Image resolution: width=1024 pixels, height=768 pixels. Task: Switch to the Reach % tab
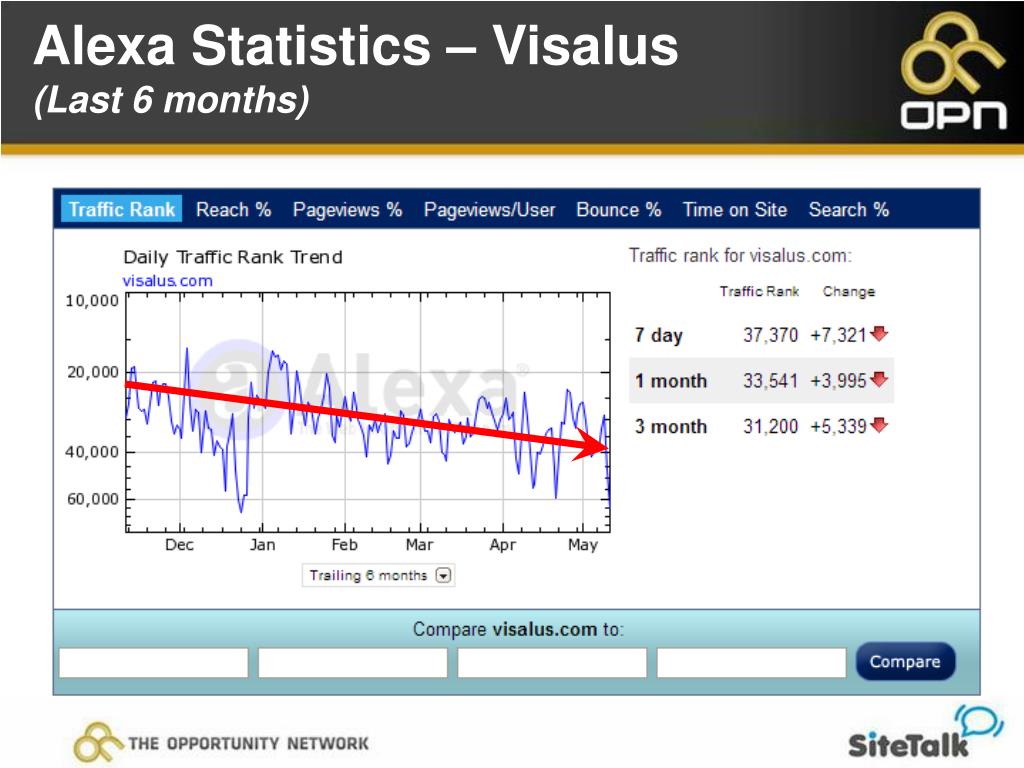pos(233,210)
